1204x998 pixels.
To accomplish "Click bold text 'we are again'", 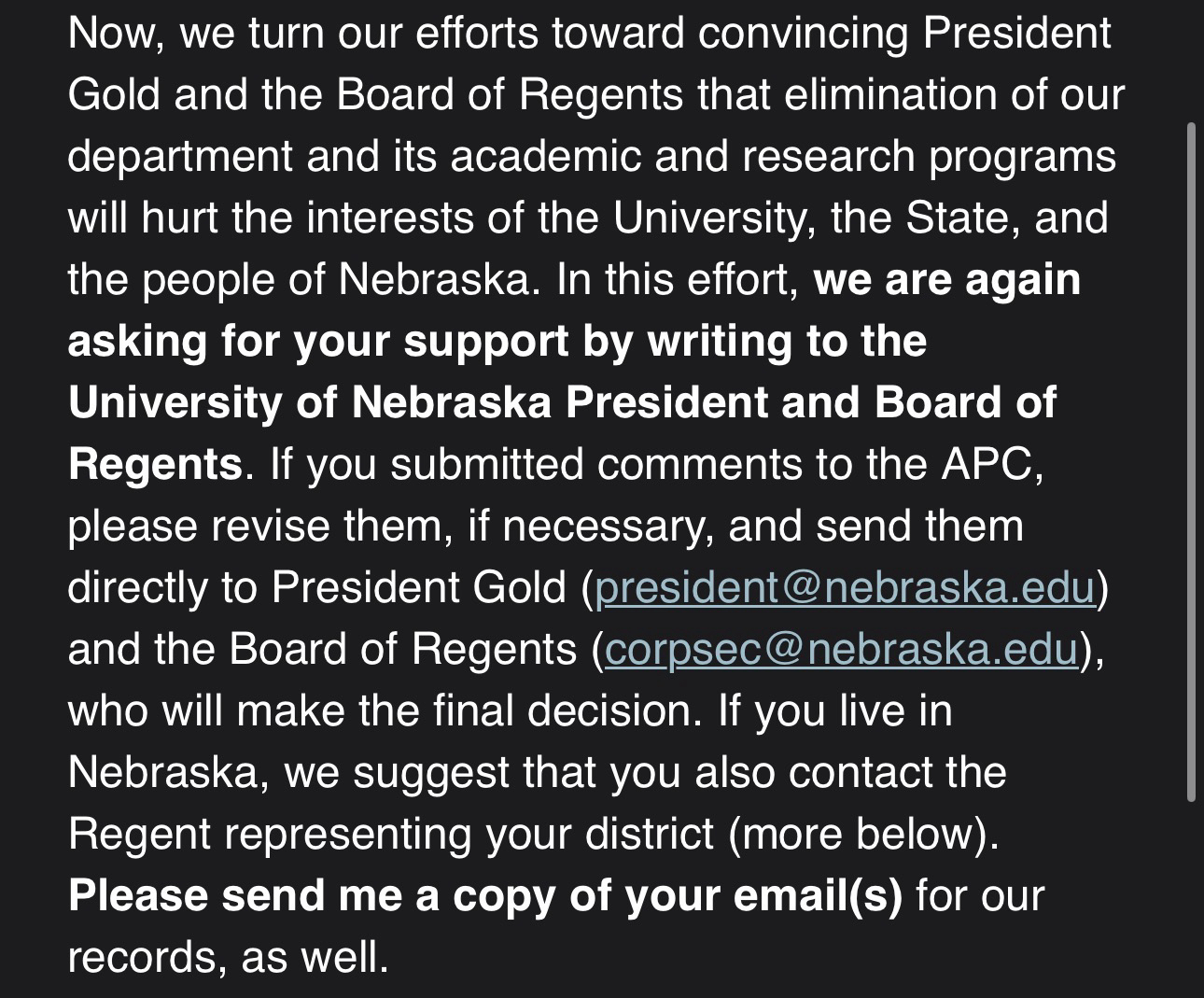I will point(946,280).
